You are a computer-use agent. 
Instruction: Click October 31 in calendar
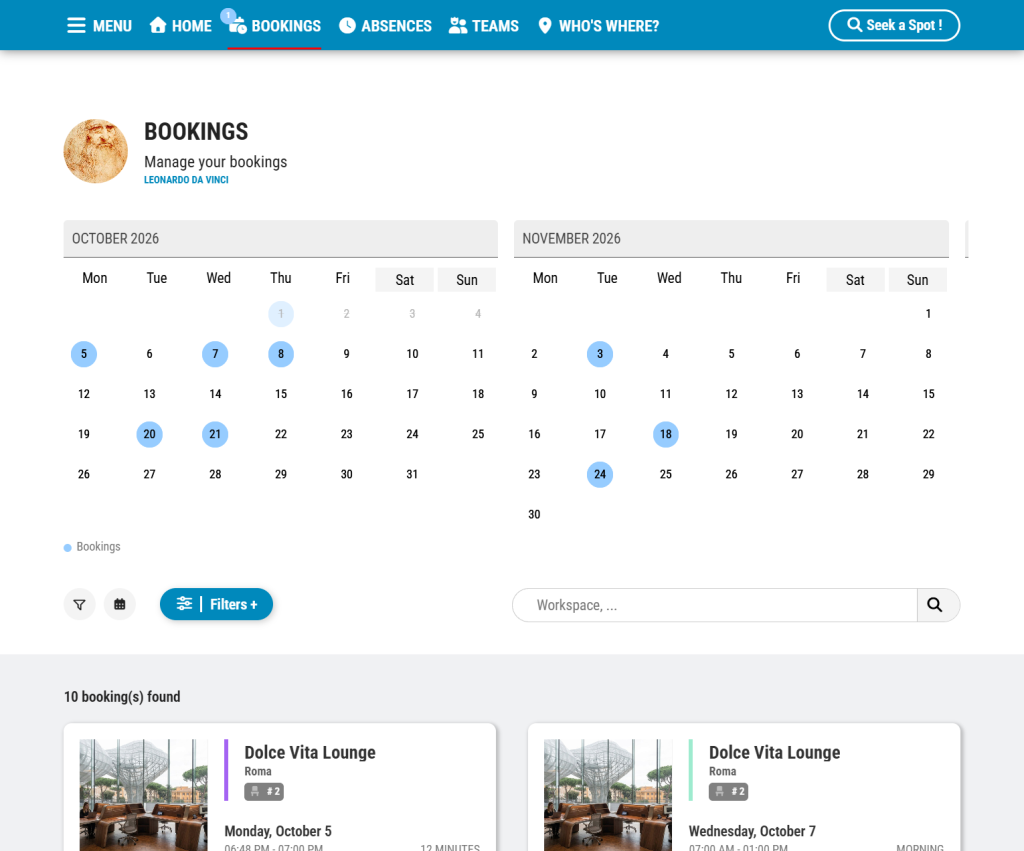coord(412,474)
